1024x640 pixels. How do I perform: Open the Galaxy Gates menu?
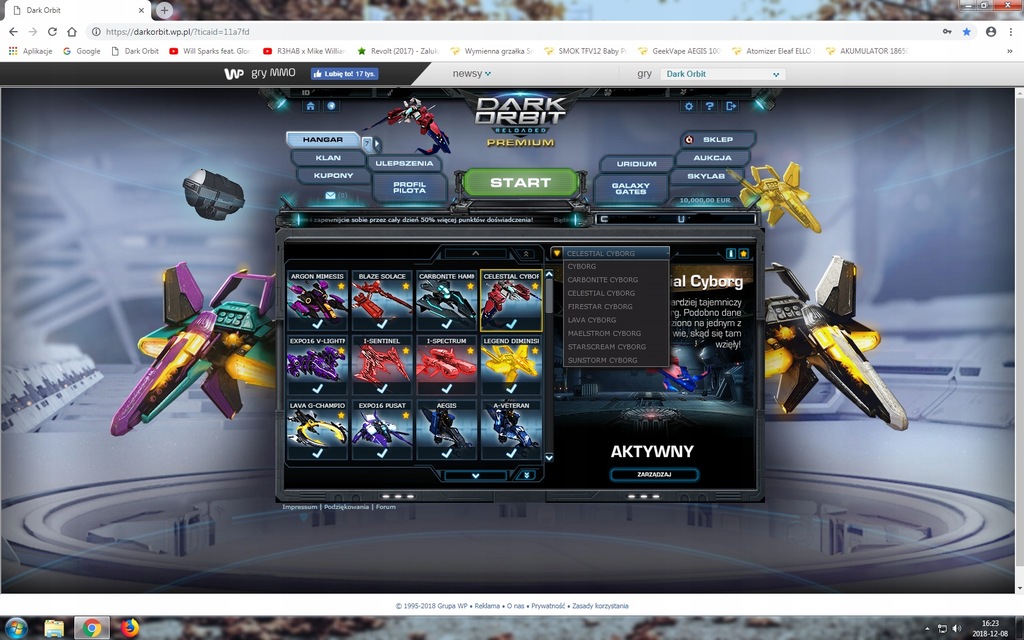[630, 189]
